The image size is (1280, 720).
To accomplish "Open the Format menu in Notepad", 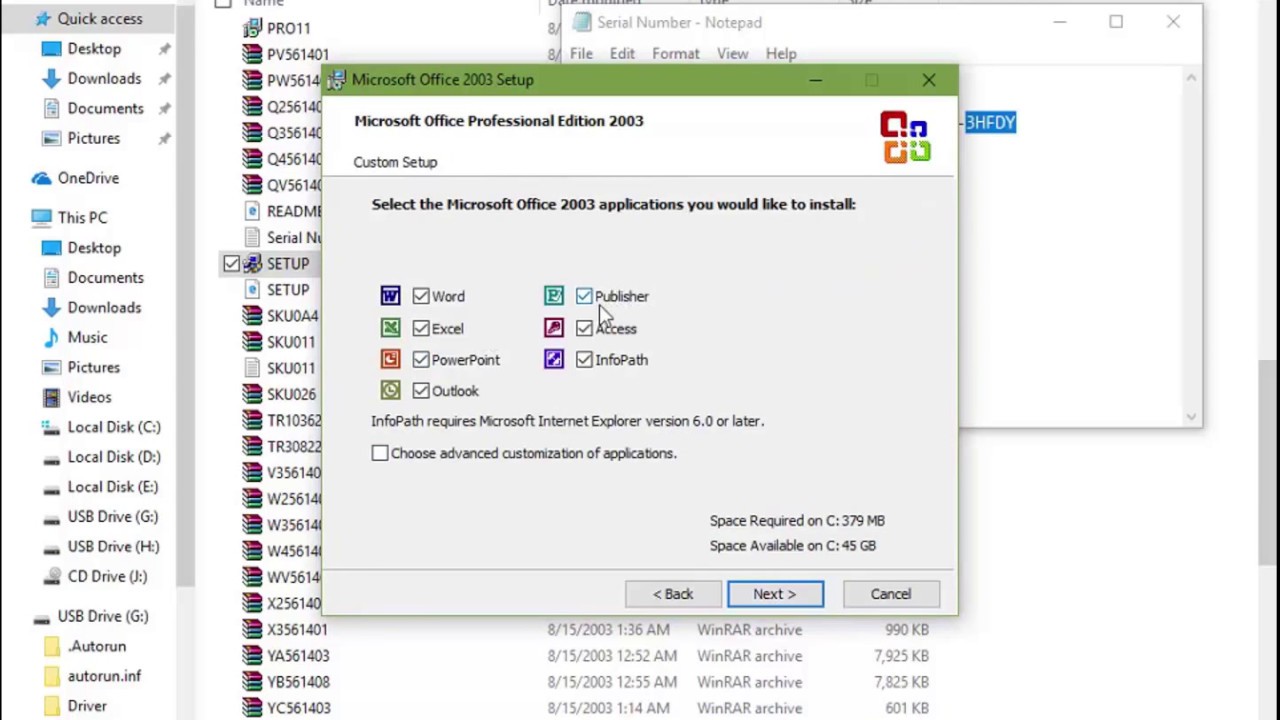I will (x=676, y=54).
